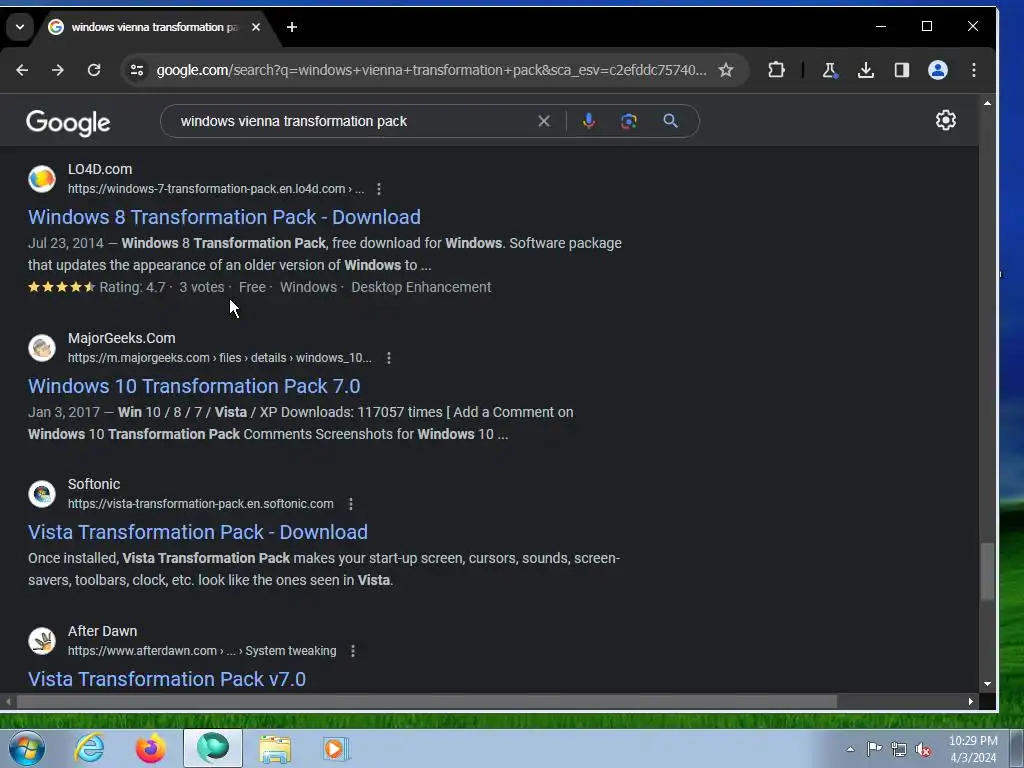This screenshot has width=1024, height=768.
Task: Click the MajorGeeks.Com site favicon
Action: pyautogui.click(x=42, y=348)
